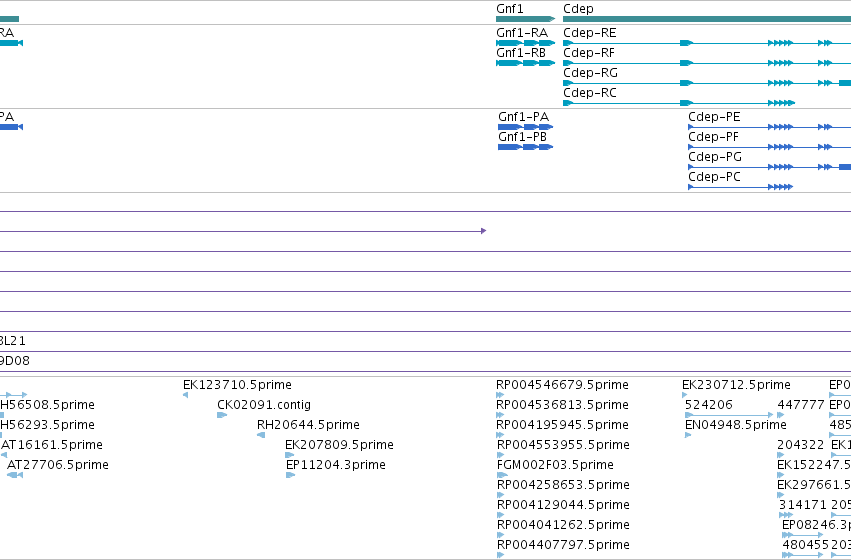This screenshot has height=560, width=851.
Task: Select the AT27706.5prime EST label
Action: 58,464
